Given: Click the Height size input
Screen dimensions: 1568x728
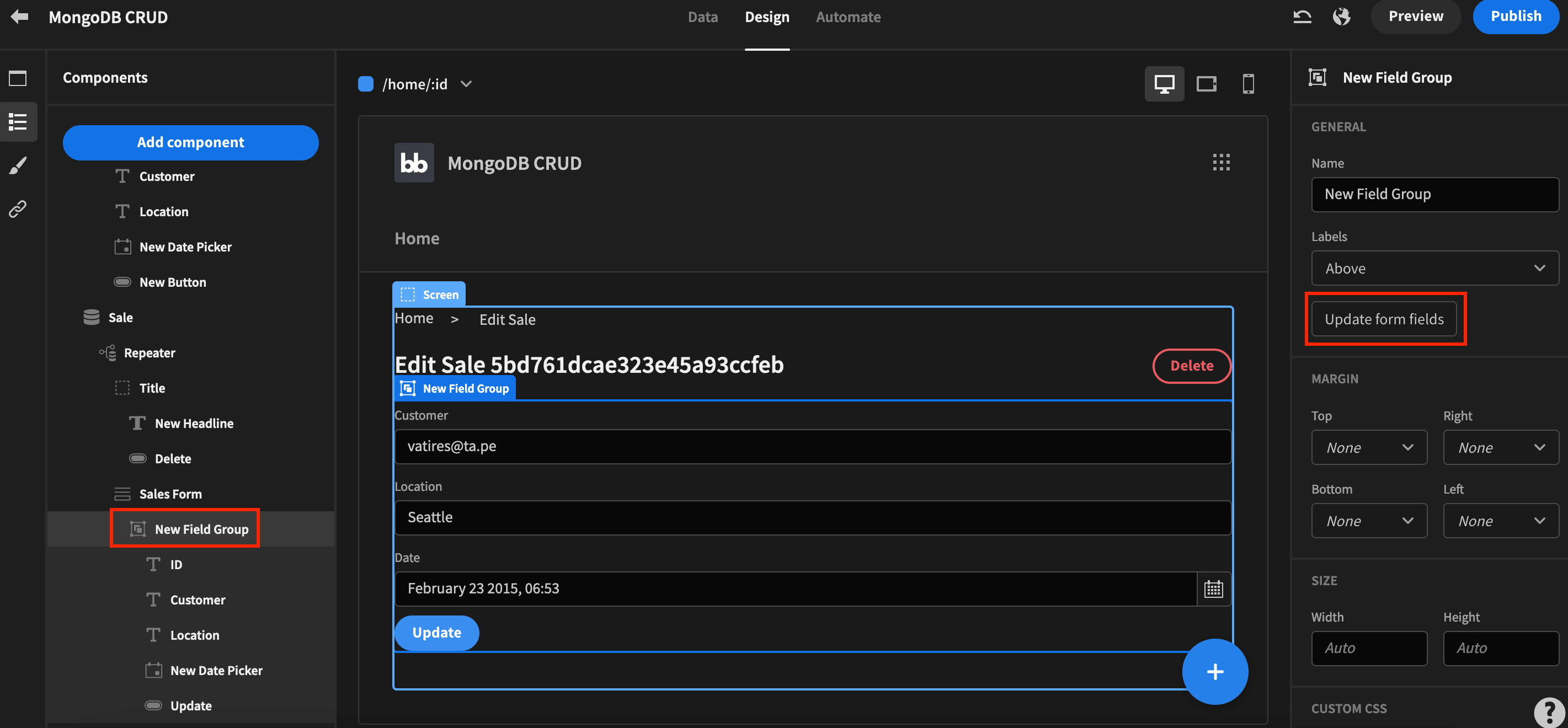Looking at the screenshot, I should click(1501, 647).
